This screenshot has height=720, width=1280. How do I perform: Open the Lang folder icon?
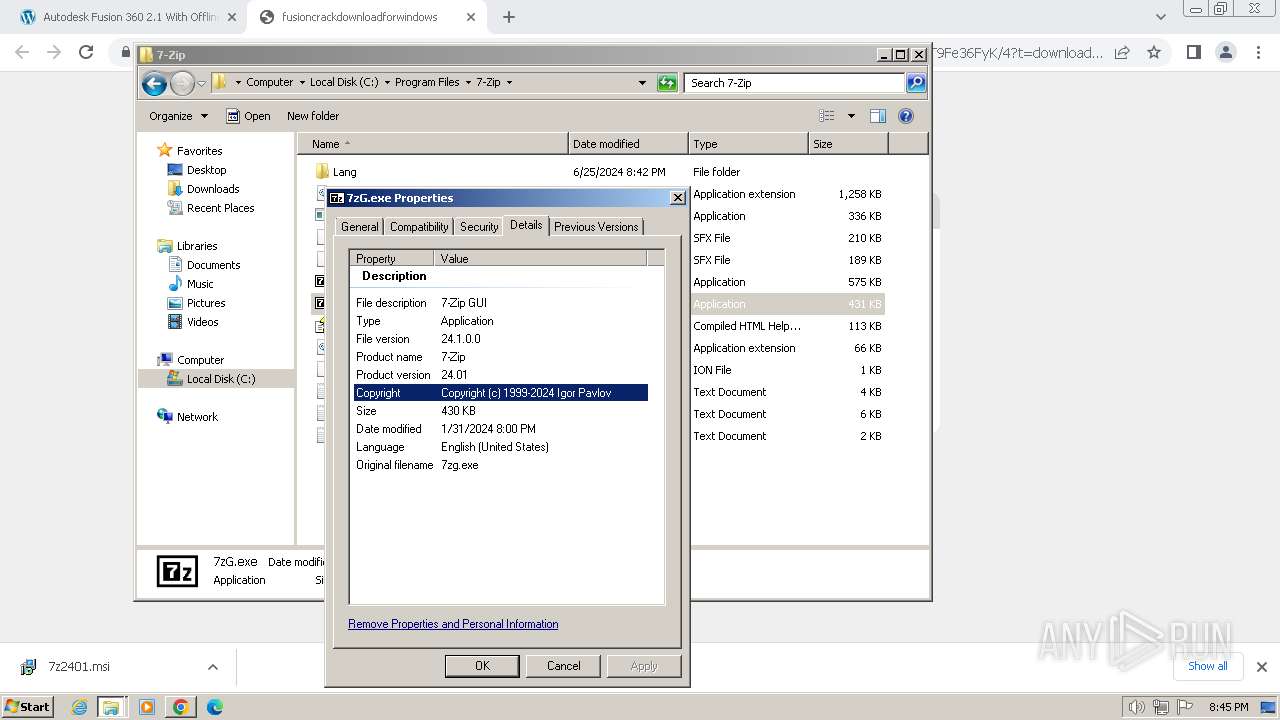click(x=322, y=172)
